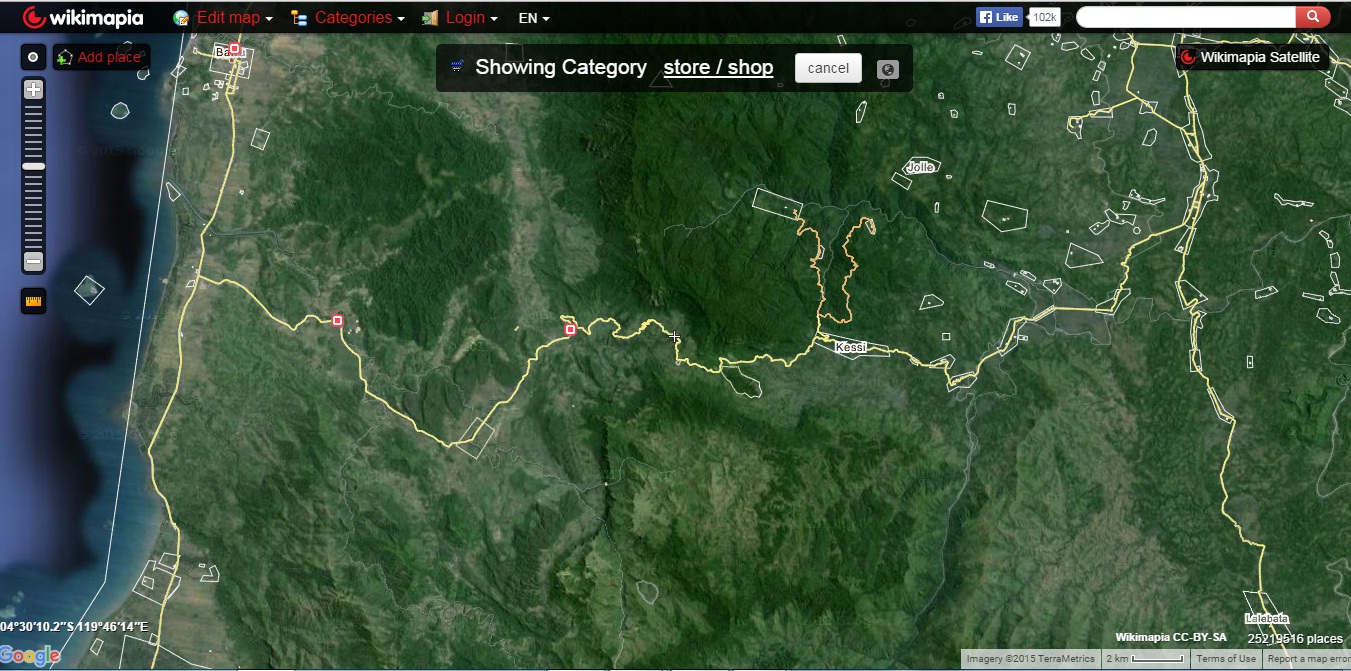
Task: Click the locate me target icon
Action: 33,57
